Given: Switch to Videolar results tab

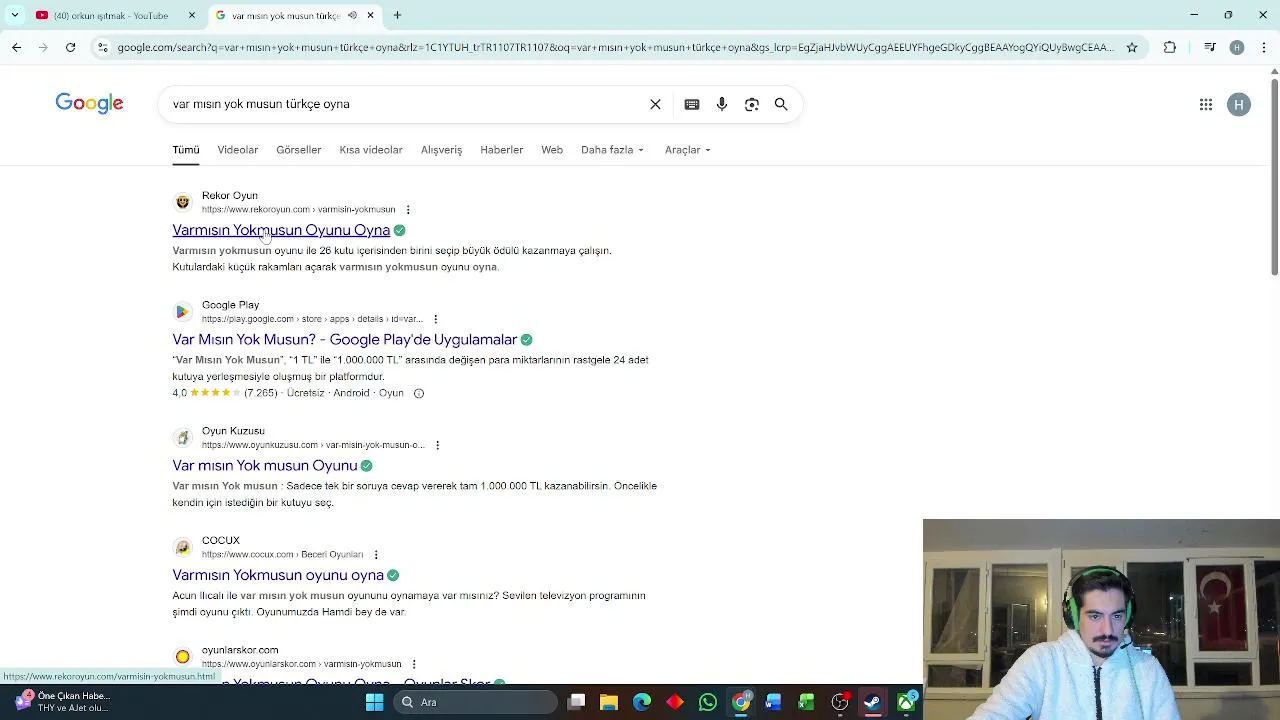Looking at the screenshot, I should 238,150.
